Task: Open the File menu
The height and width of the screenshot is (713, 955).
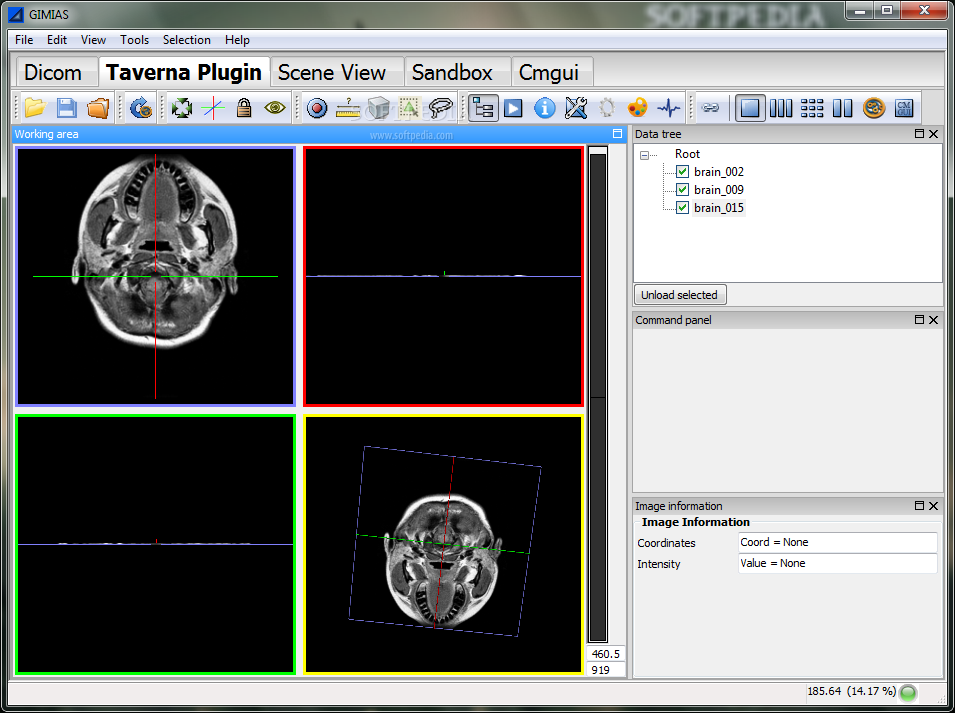Action: point(24,40)
